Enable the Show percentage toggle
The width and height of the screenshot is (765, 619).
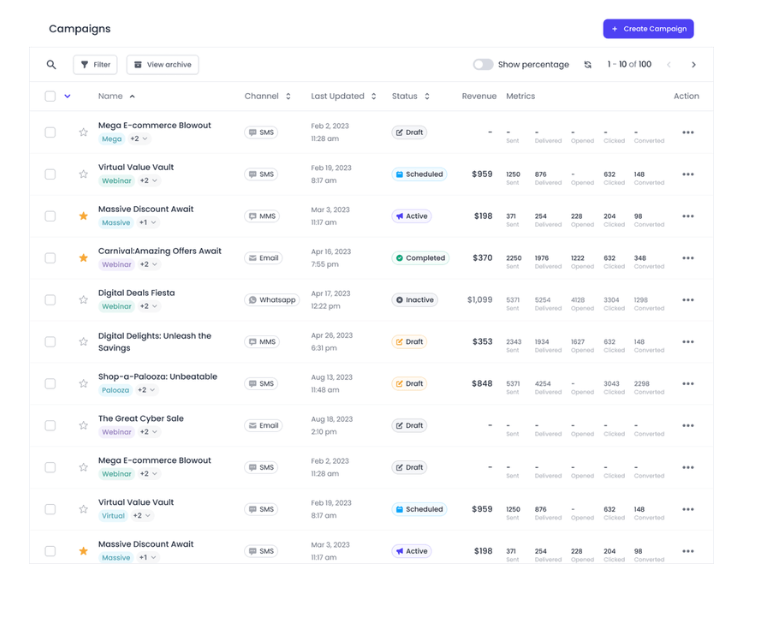[x=483, y=65]
